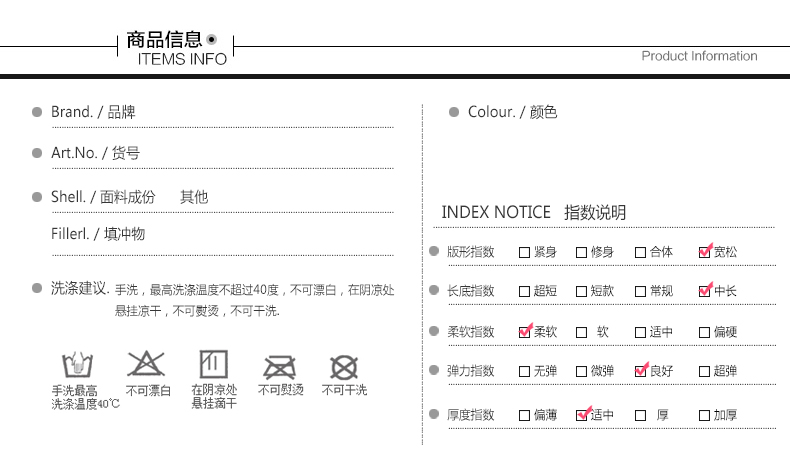Click the 在阴凉处悬挂滴干 caption

(x=214, y=397)
